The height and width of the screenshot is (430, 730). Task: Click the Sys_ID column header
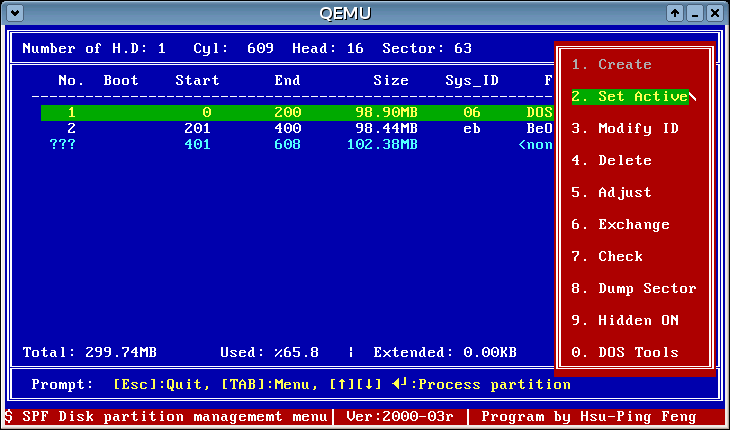pyautogui.click(x=472, y=80)
